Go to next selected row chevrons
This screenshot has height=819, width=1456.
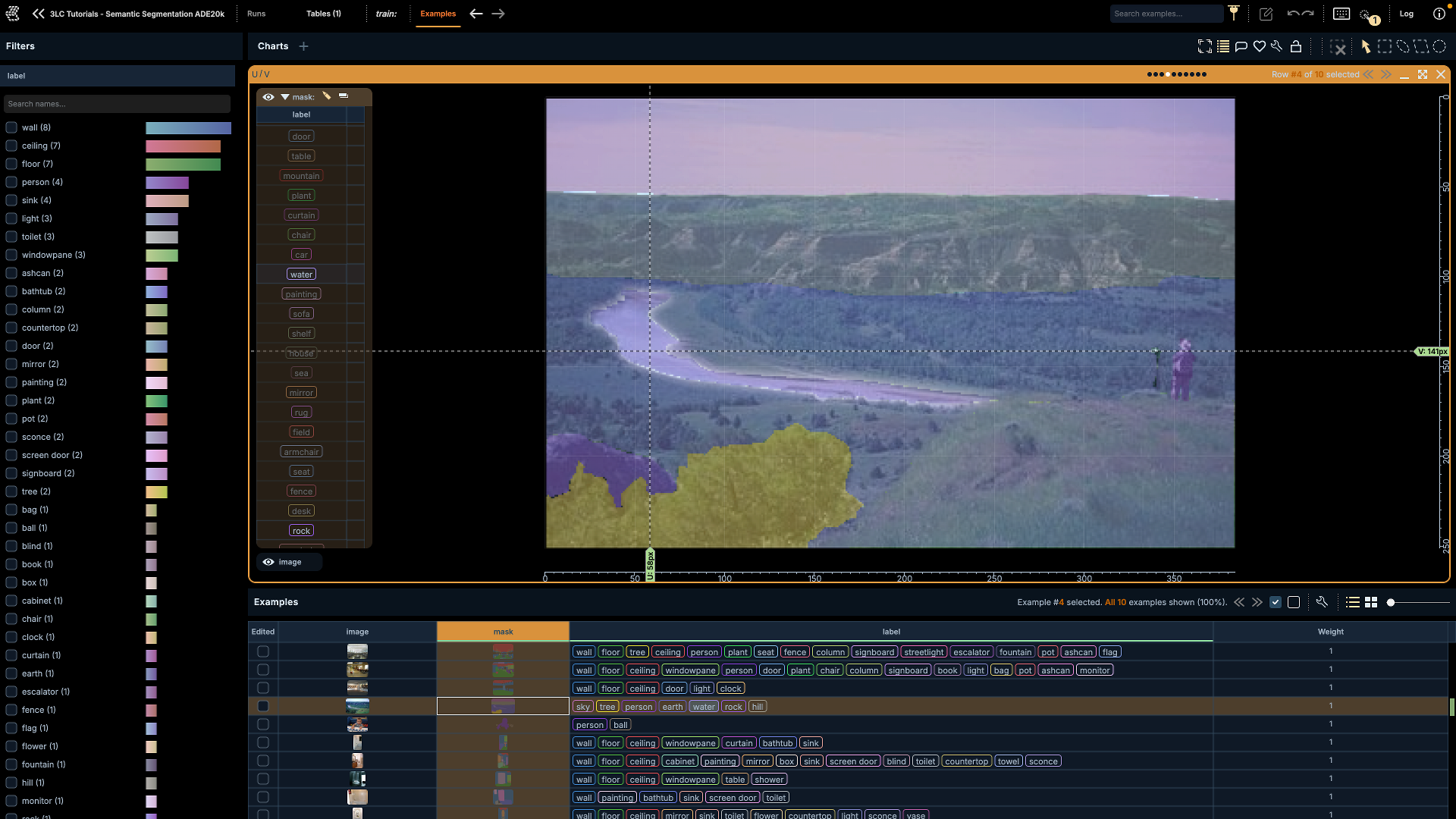(x=1386, y=74)
